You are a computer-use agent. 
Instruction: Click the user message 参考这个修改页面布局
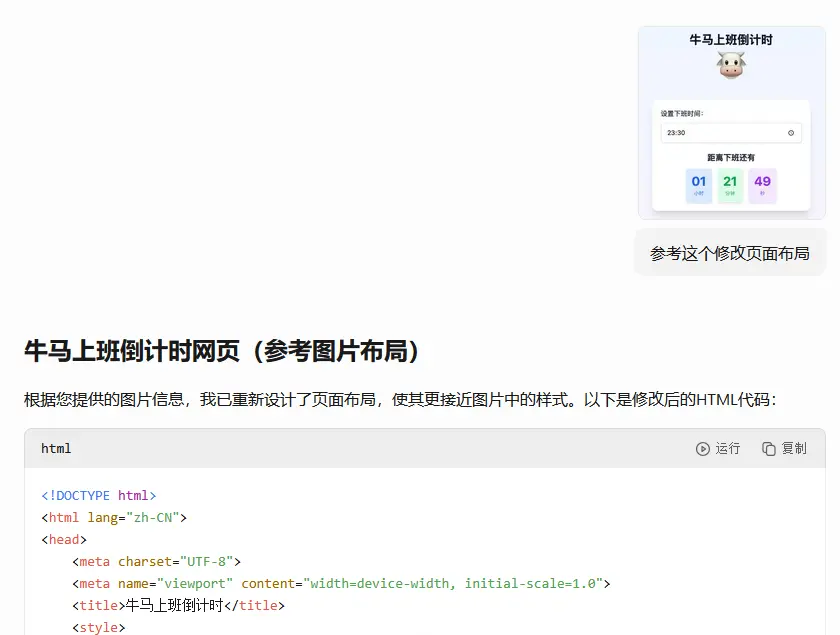[730, 253]
